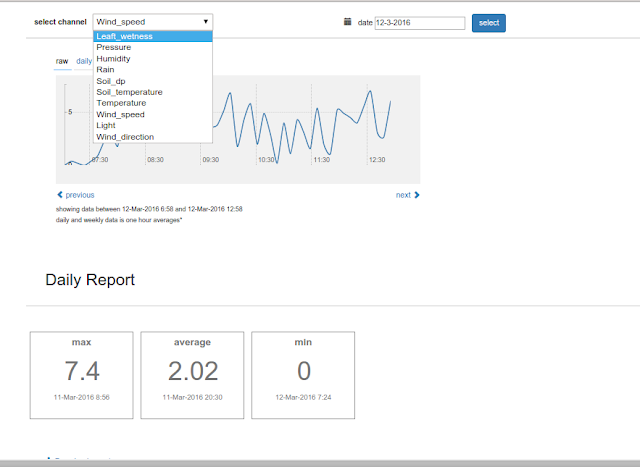
Task: Click the 09:30 axis label on chart
Action: [211, 160]
